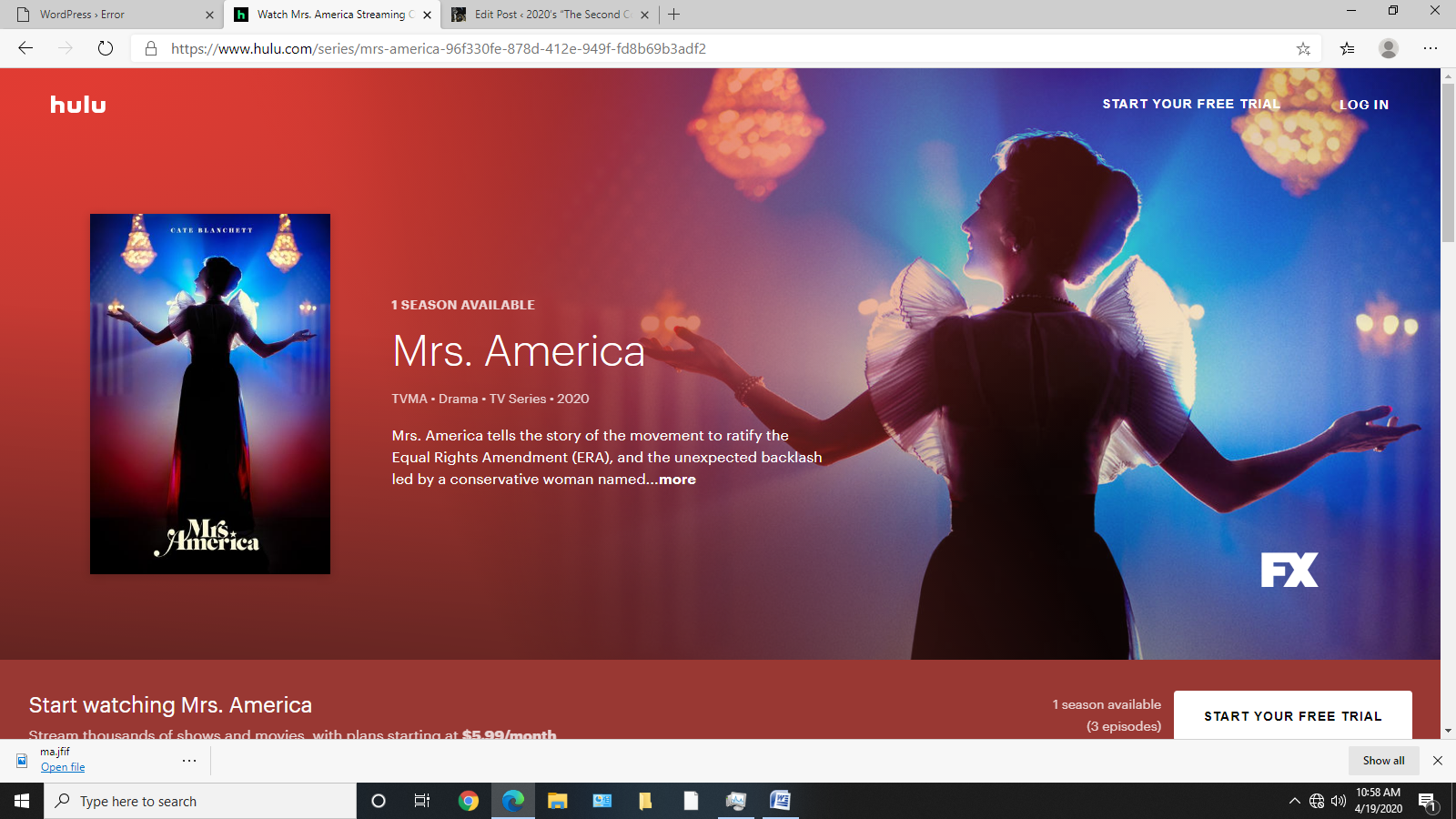Refresh the page with the reload icon

[106, 48]
